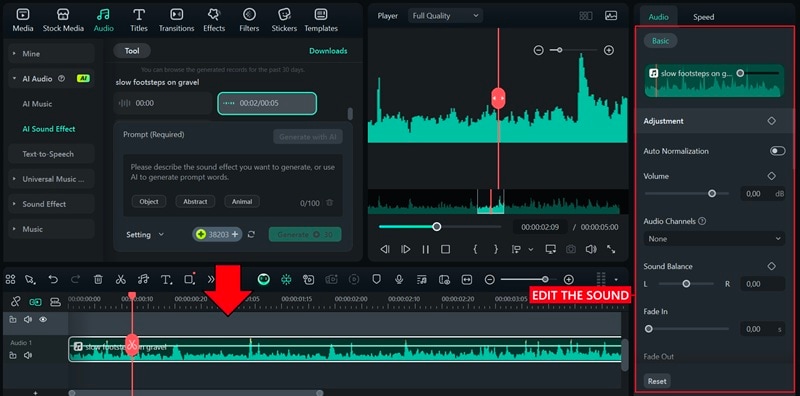Open the Templates tab
The width and height of the screenshot is (800, 396).
(321, 20)
